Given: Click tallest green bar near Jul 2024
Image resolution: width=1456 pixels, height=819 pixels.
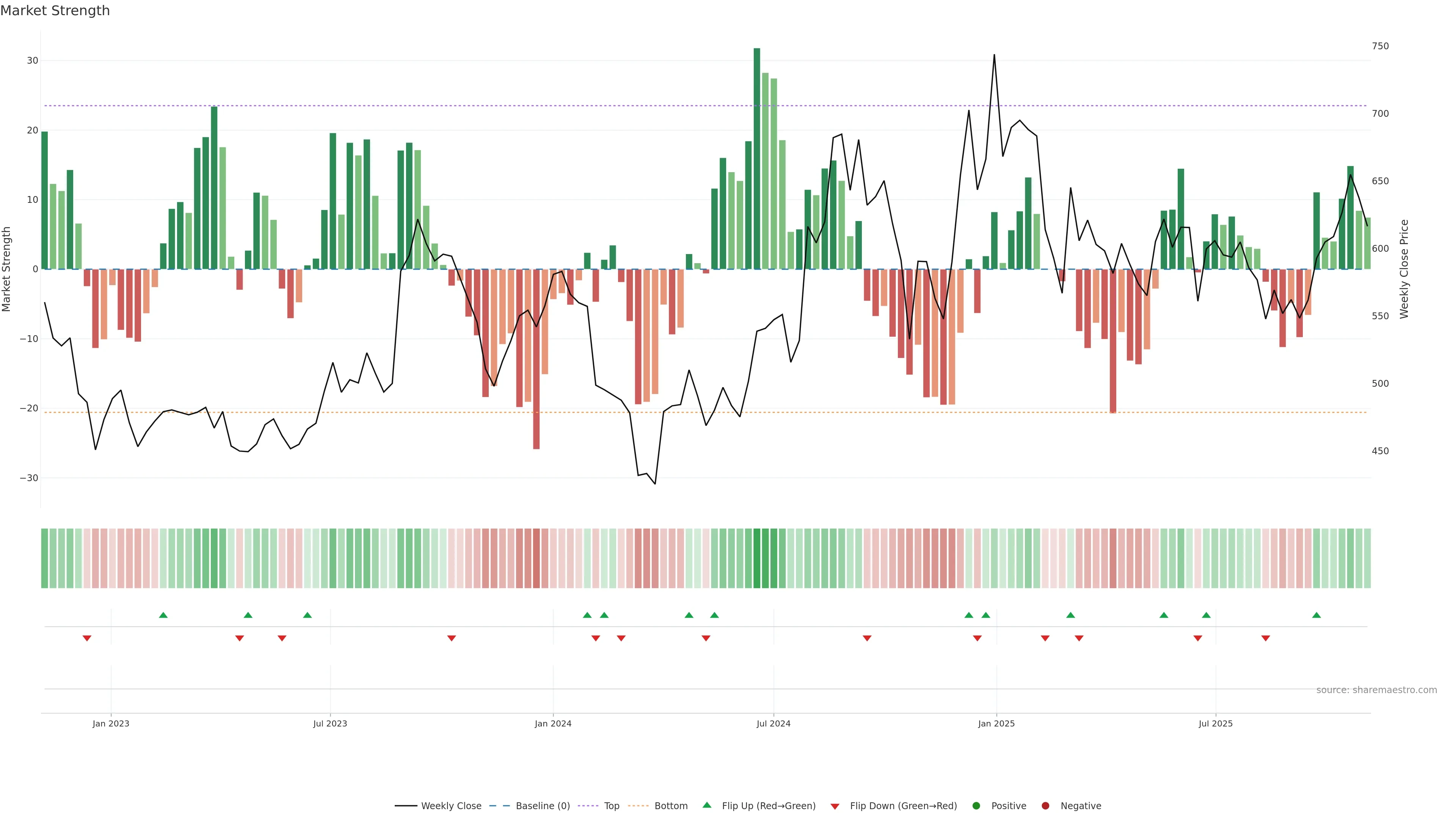Looking at the screenshot, I should pyautogui.click(x=757, y=158).
